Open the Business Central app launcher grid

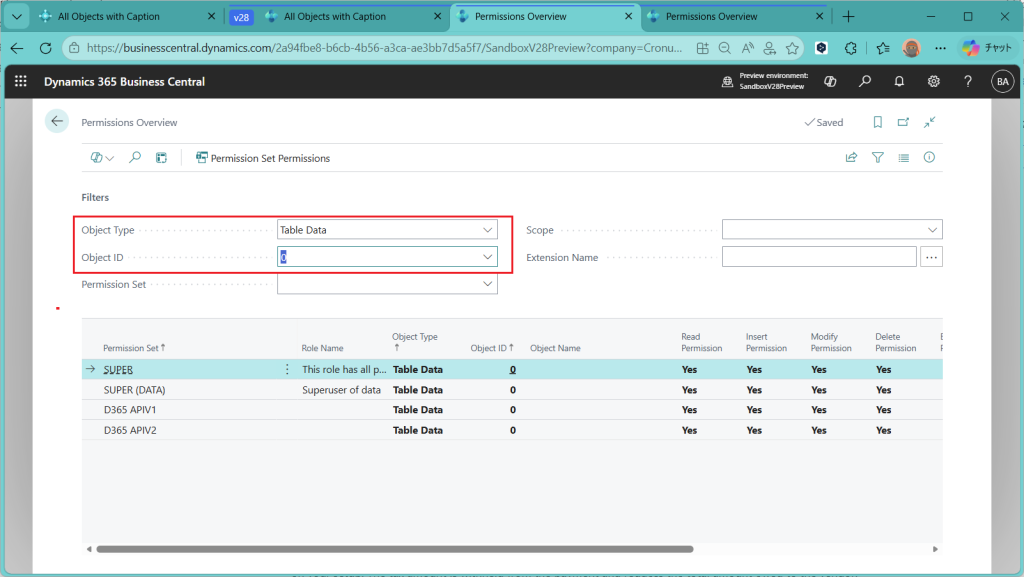[x=21, y=81]
